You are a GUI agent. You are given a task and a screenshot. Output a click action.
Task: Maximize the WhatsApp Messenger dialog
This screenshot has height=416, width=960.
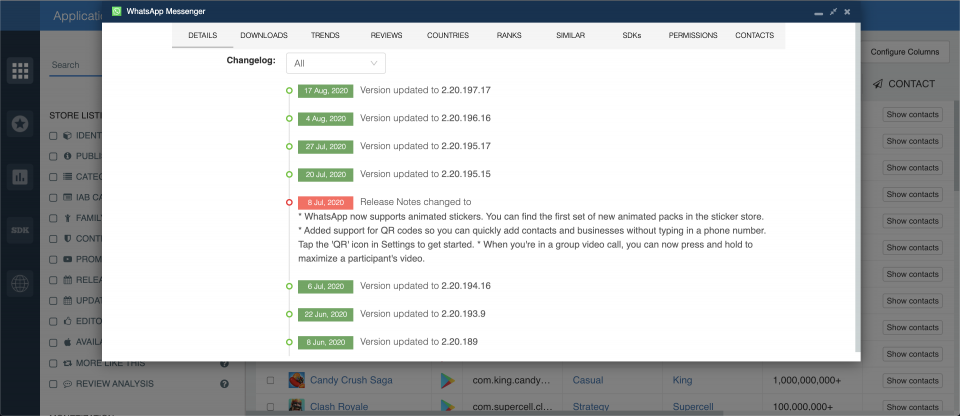click(x=833, y=12)
